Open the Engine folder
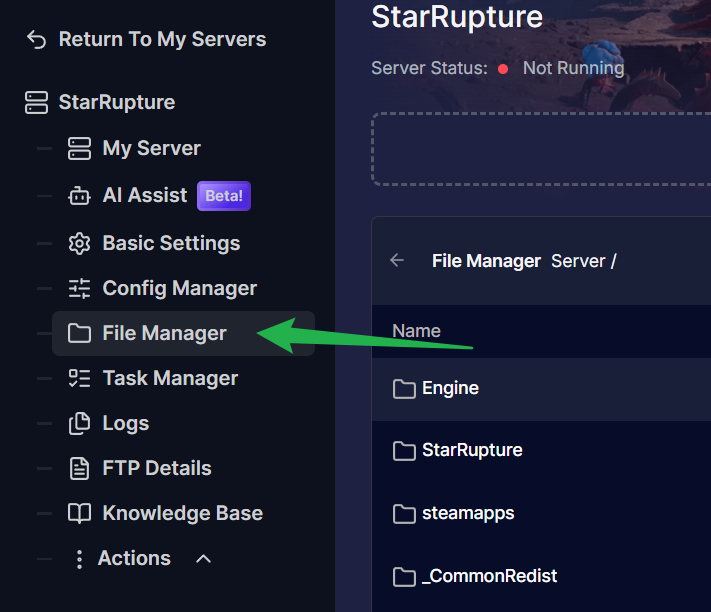The image size is (711, 612). (x=450, y=389)
